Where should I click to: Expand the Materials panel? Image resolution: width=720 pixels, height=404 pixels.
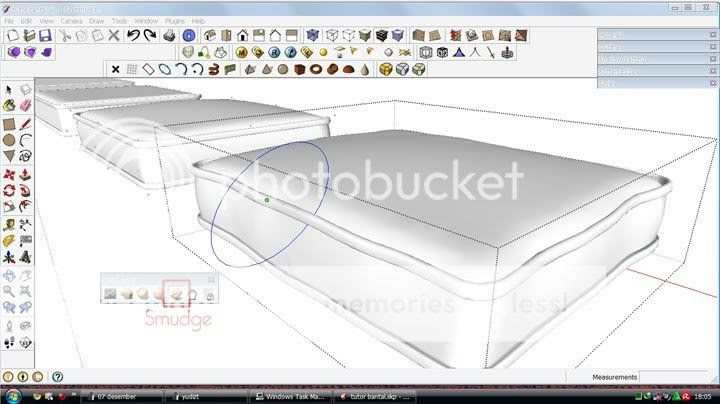pyautogui.click(x=657, y=35)
